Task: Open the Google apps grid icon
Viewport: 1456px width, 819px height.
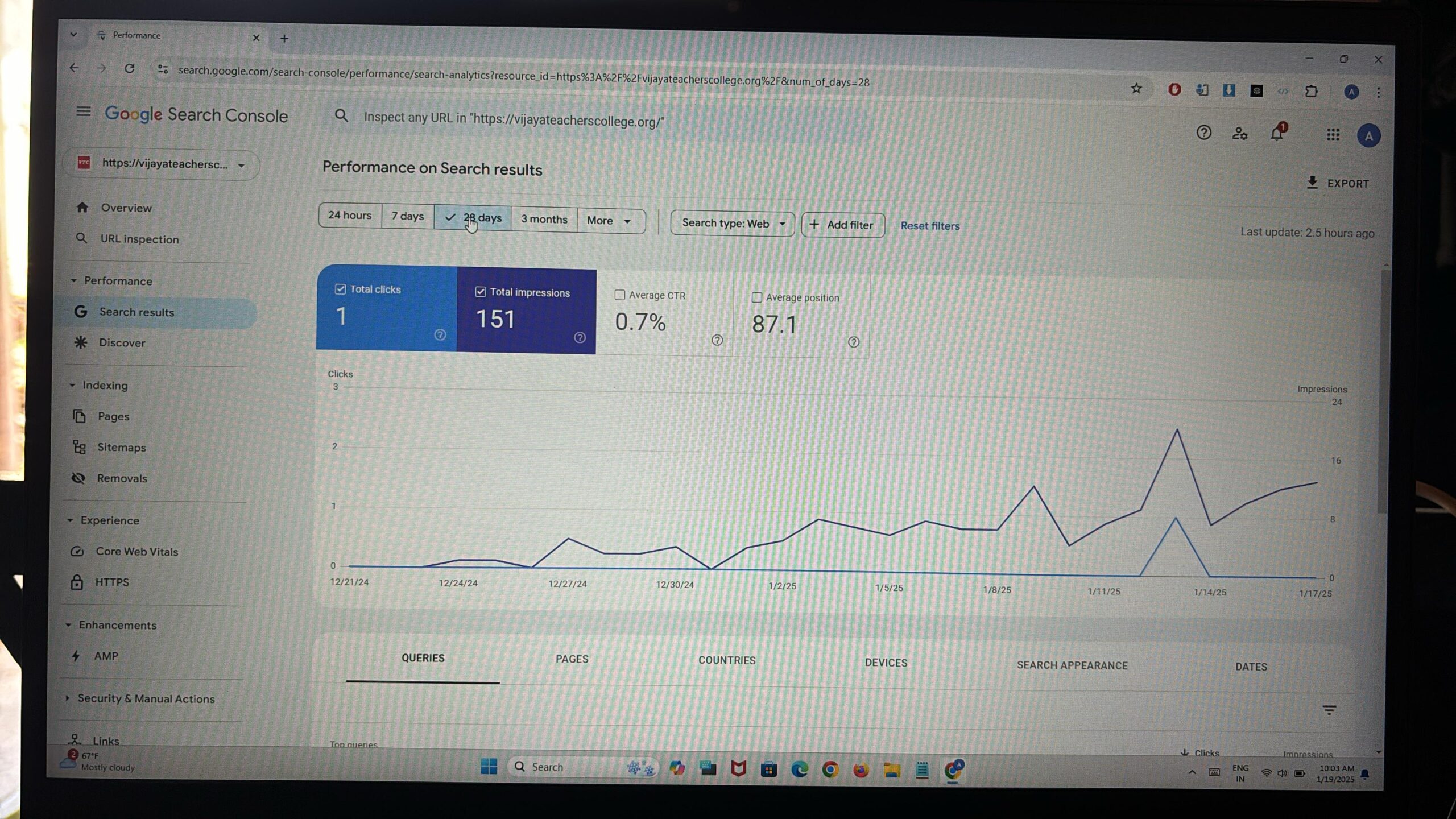Action: (x=1333, y=135)
